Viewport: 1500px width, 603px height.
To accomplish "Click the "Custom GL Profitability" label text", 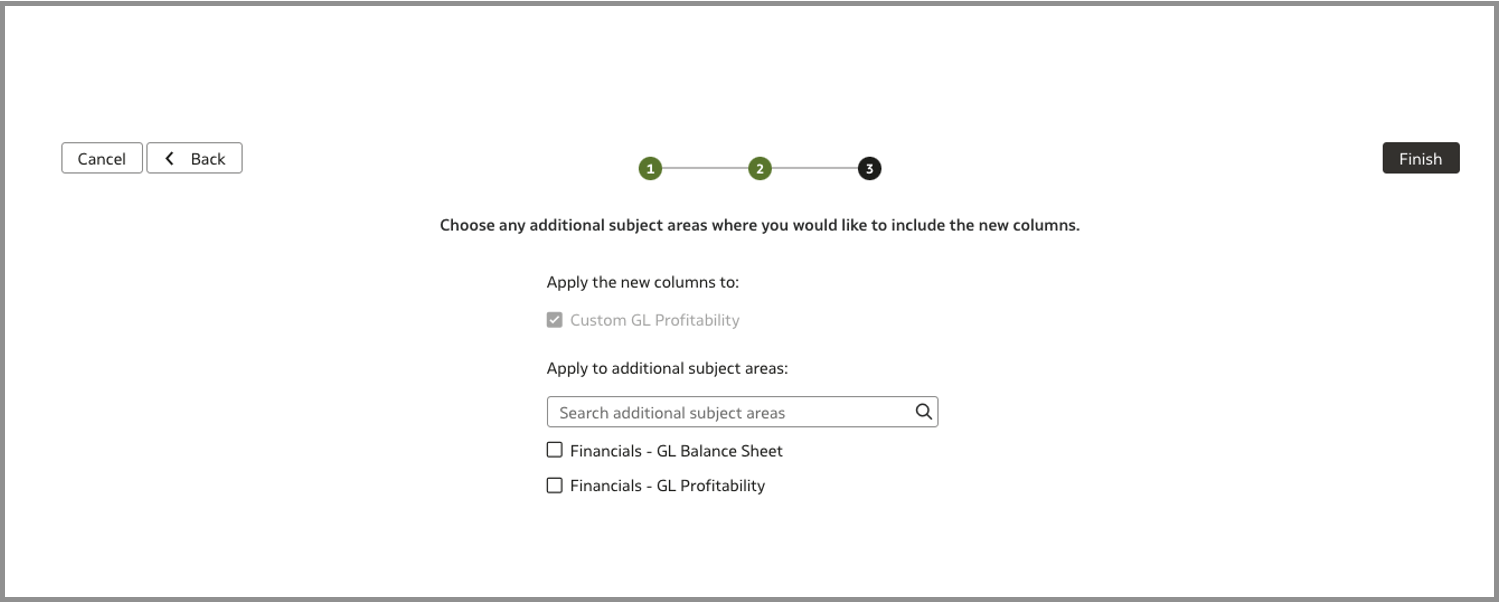I will (x=655, y=321).
